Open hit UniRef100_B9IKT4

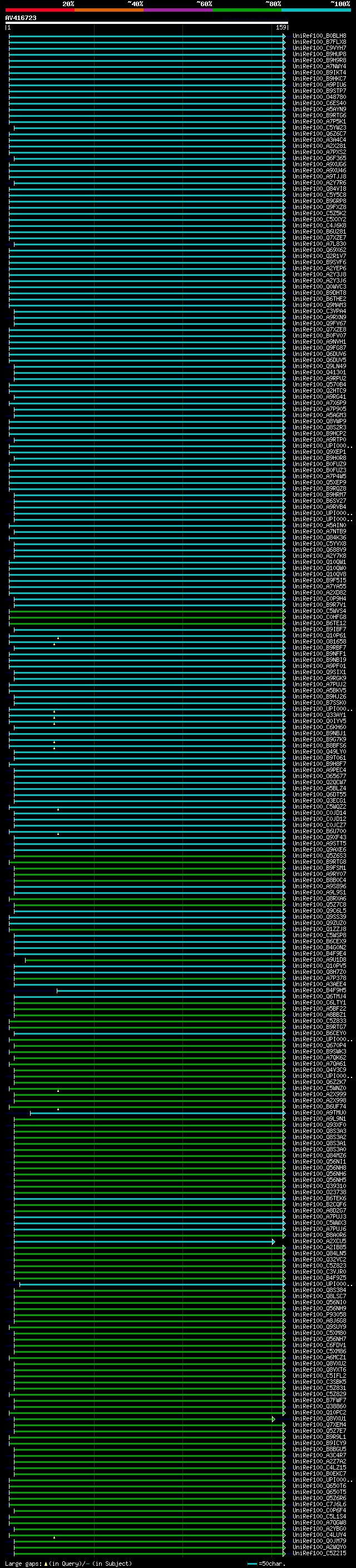319,72
